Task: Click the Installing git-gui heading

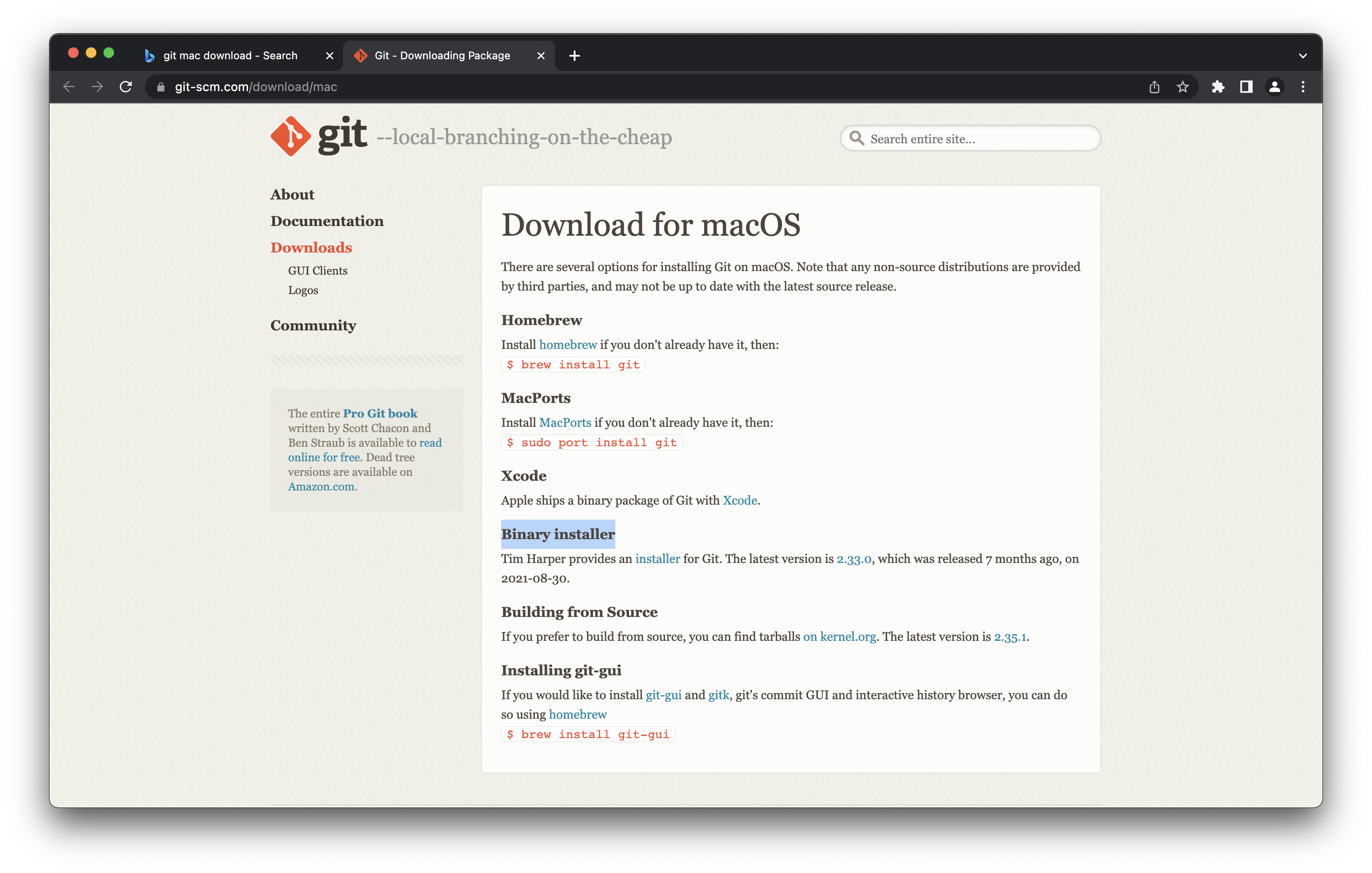Action: (560, 670)
